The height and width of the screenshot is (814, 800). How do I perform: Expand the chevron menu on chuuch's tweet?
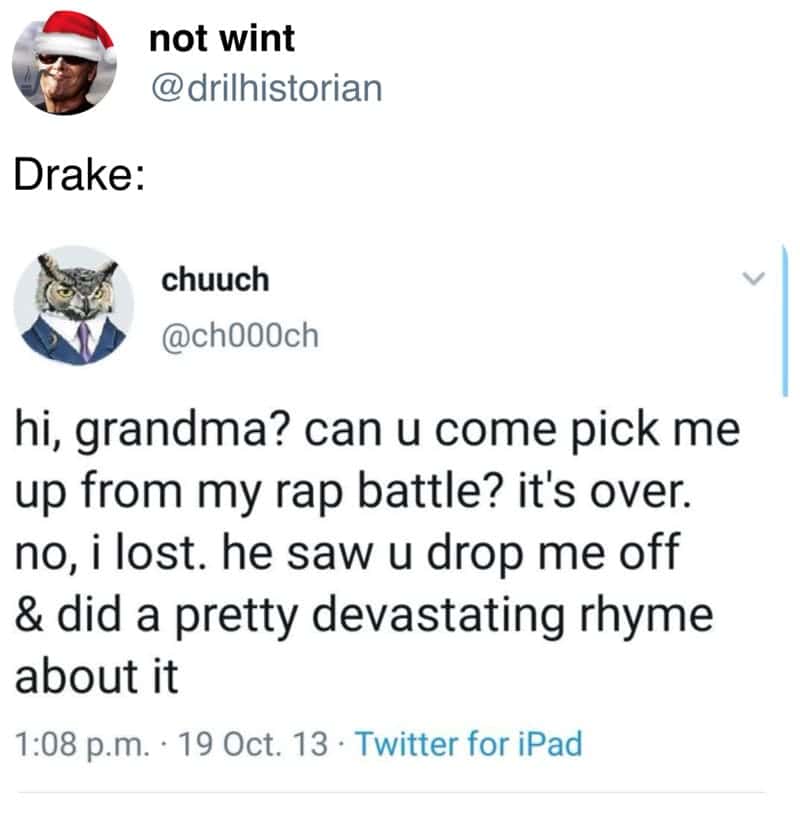pyautogui.click(x=758, y=277)
